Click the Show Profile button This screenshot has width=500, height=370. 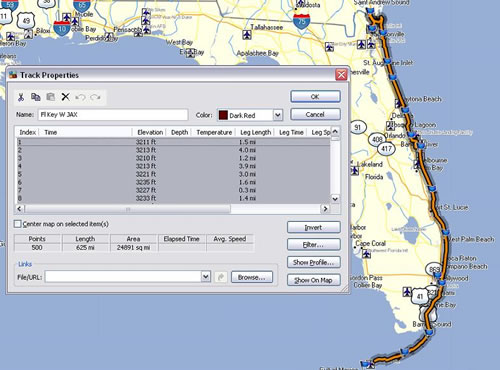[x=314, y=262]
